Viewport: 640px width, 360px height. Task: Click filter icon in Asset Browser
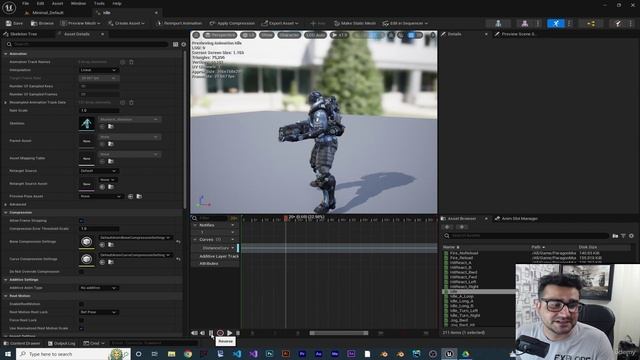click(623, 236)
